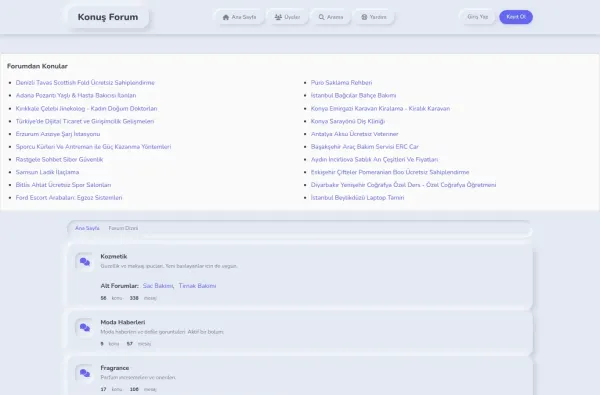600x395 pixels.
Task: Open the Ana Sayfa nav item
Action: (x=240, y=17)
